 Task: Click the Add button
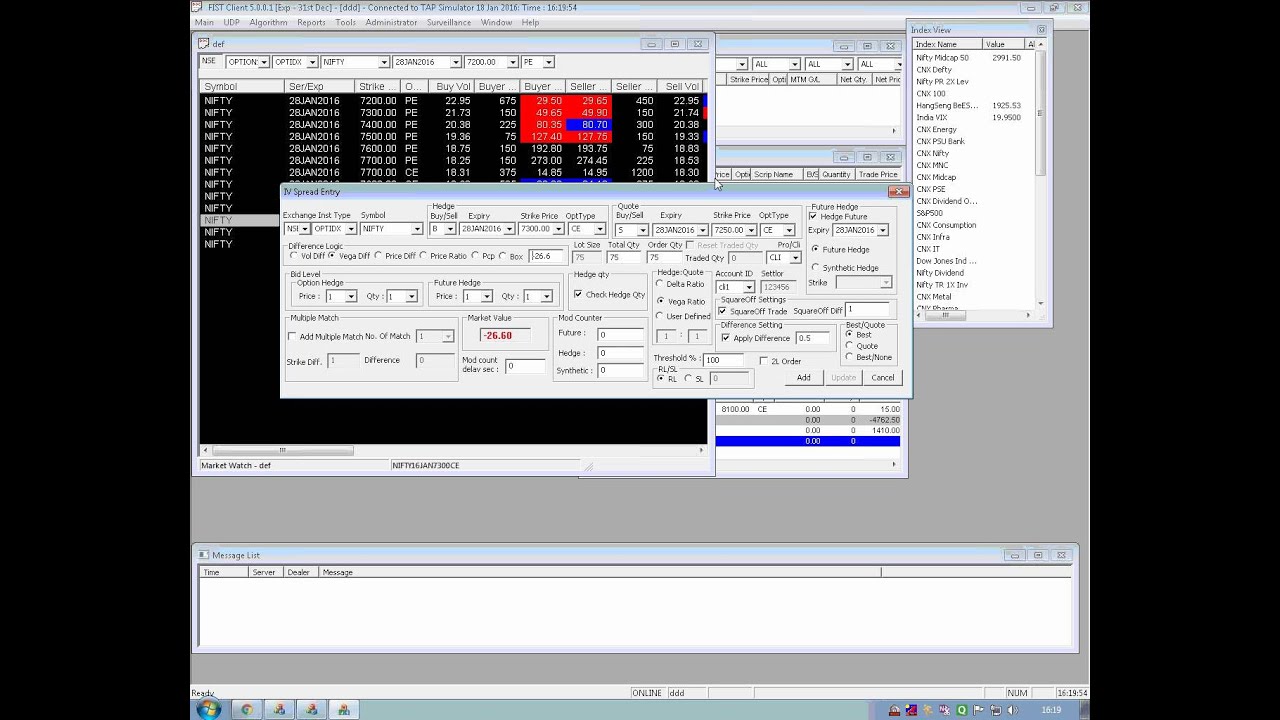[804, 378]
